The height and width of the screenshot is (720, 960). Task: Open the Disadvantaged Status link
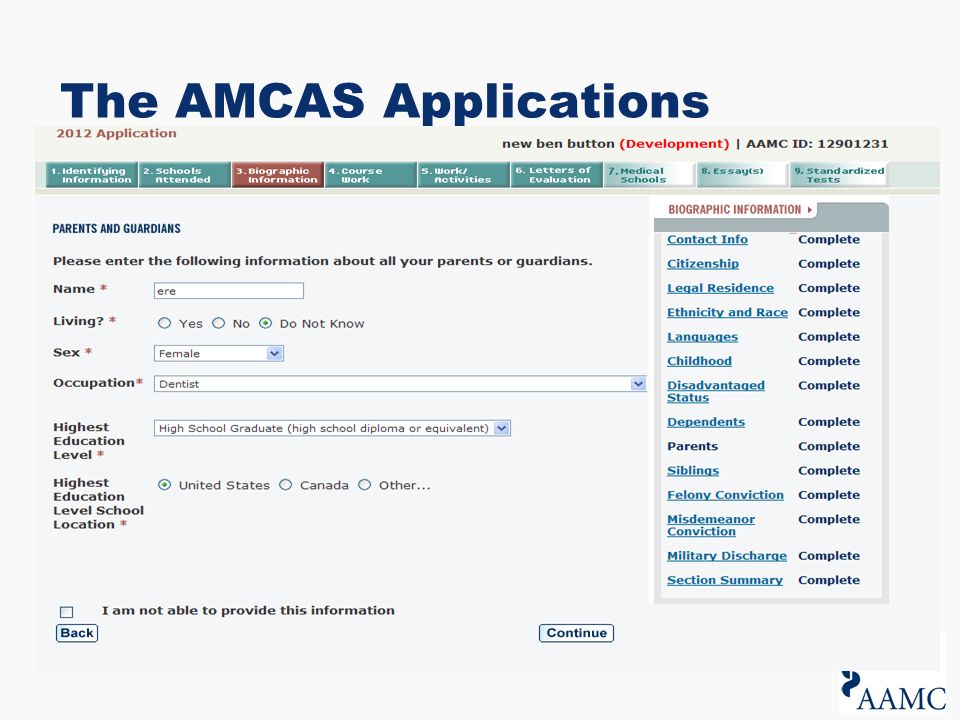click(716, 392)
